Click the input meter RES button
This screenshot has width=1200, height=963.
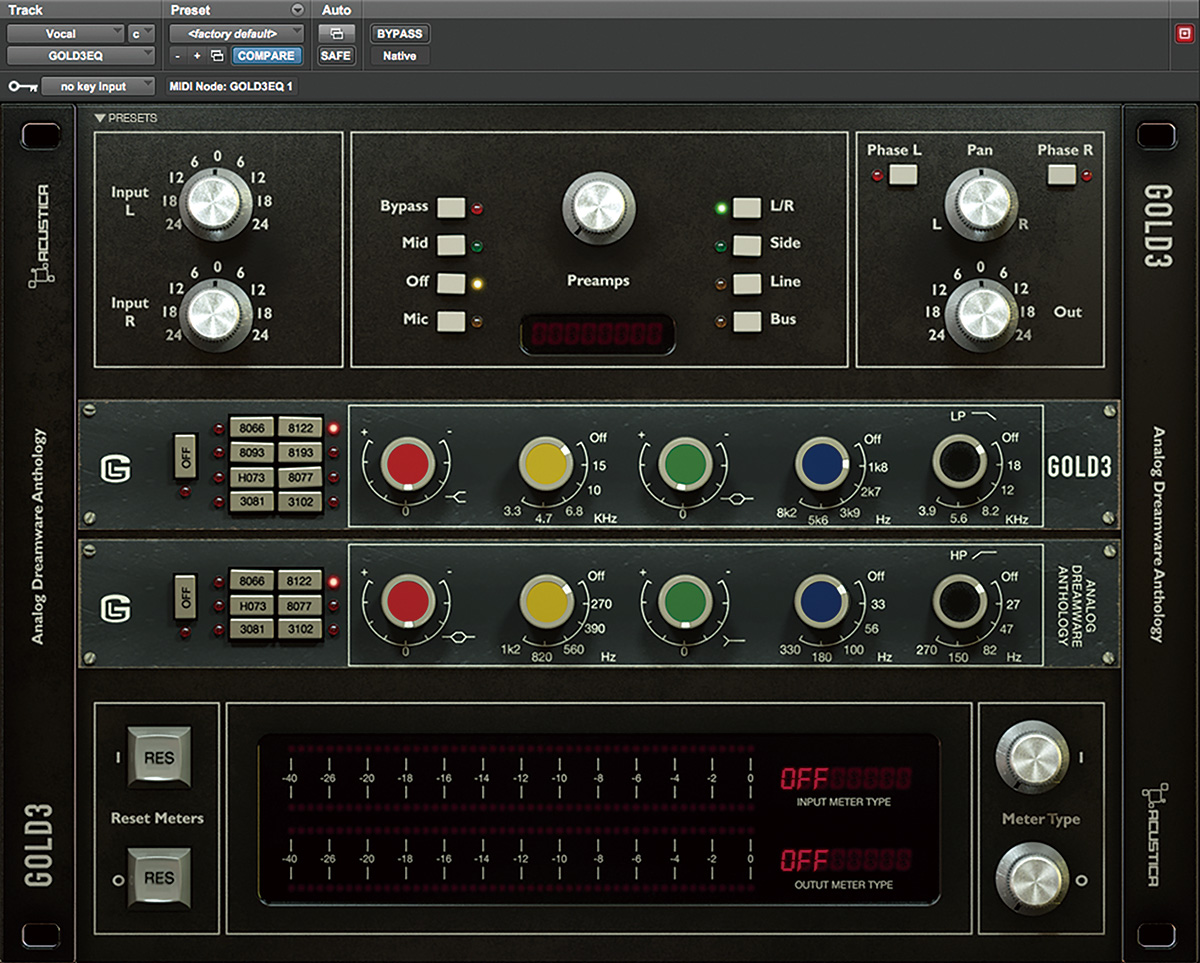(x=159, y=758)
